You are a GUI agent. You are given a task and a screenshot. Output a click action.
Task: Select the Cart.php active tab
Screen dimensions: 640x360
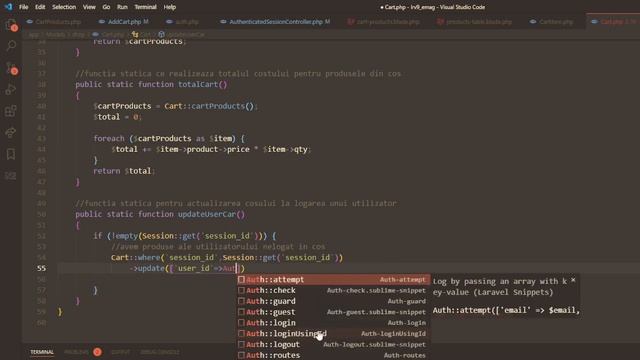[x=612, y=22]
